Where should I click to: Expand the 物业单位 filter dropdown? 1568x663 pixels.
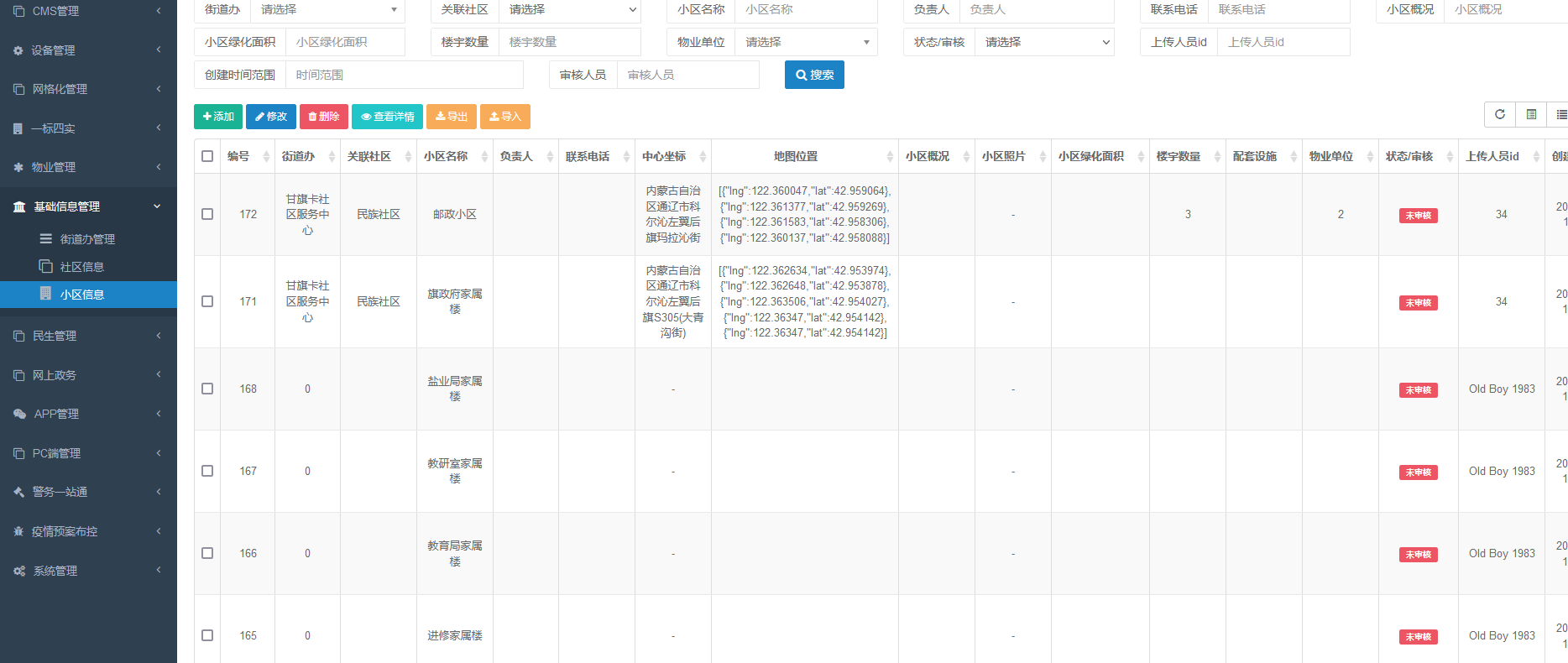click(x=806, y=42)
